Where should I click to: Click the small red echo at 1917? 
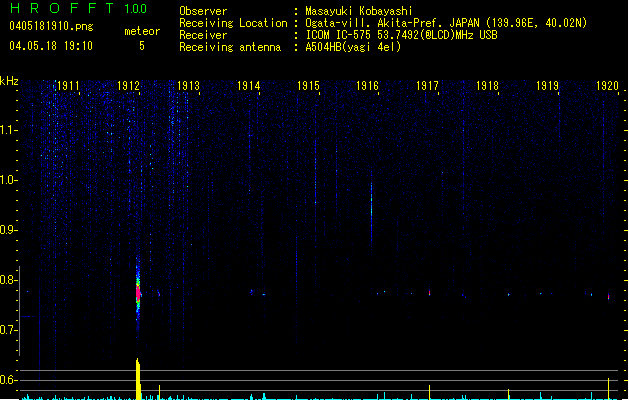point(429,292)
